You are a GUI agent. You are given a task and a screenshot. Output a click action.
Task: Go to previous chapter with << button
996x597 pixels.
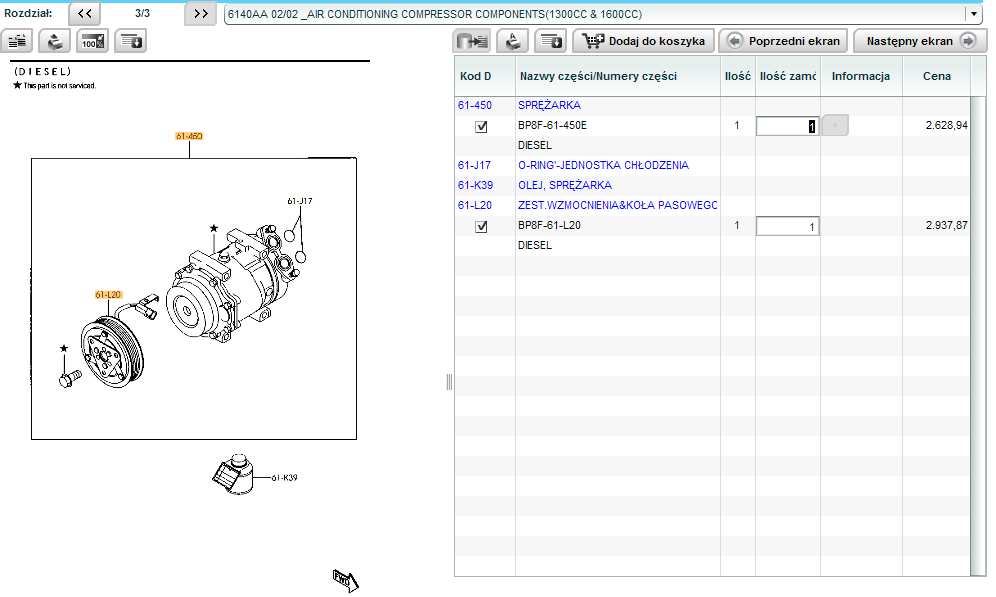[84, 13]
